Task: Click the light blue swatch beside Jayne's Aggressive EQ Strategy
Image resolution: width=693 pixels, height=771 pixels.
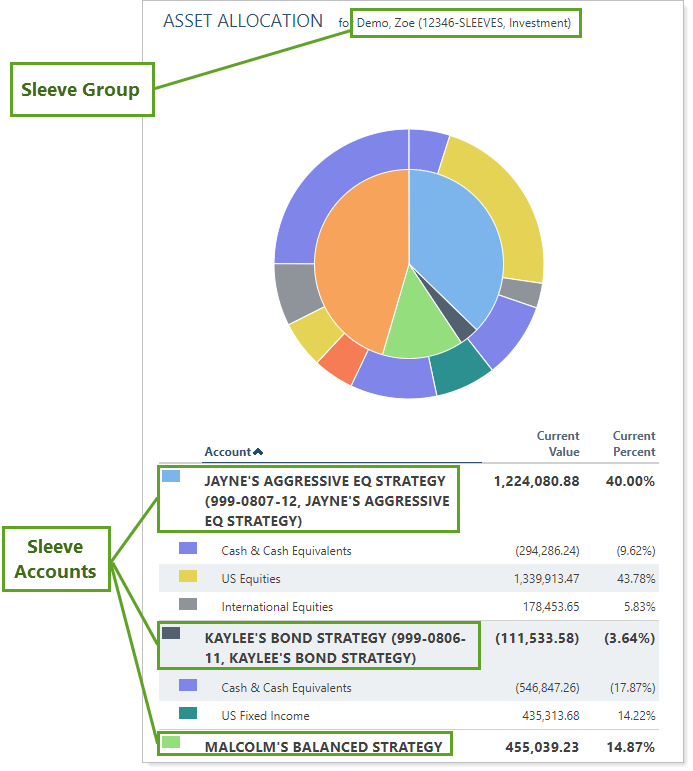Action: click(x=171, y=477)
